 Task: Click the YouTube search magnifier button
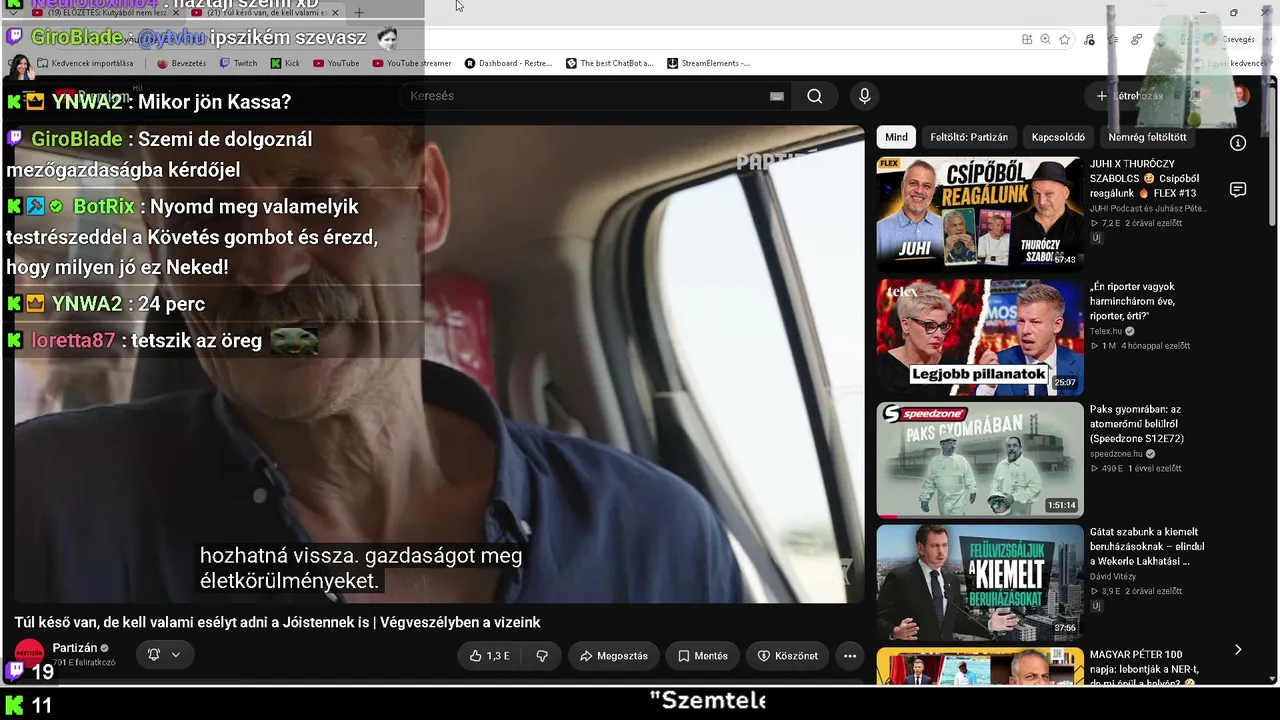click(815, 96)
